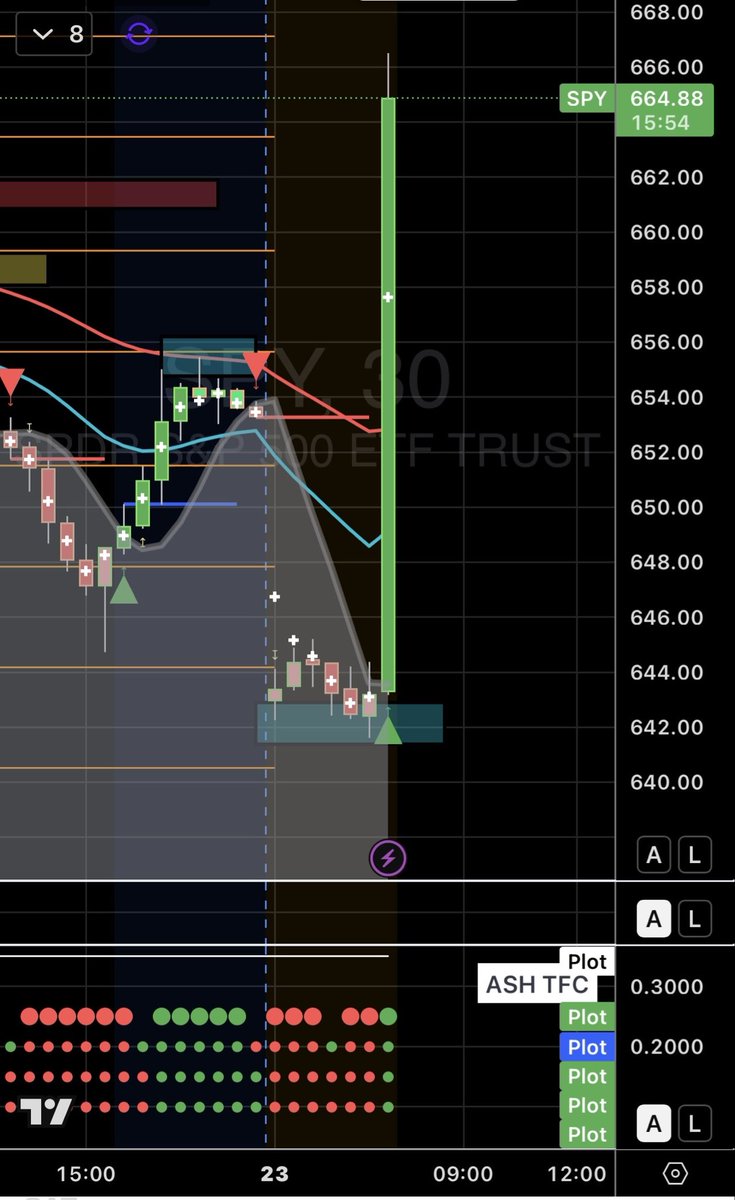
Task: Tap the purple lightning bolt icon
Action: click(388, 857)
